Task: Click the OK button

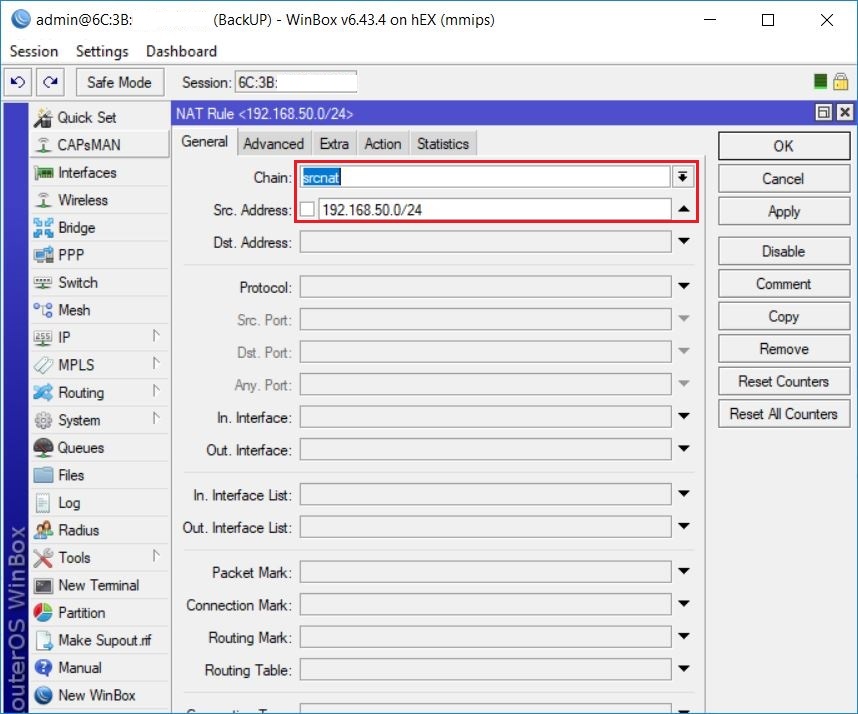Action: tap(784, 146)
